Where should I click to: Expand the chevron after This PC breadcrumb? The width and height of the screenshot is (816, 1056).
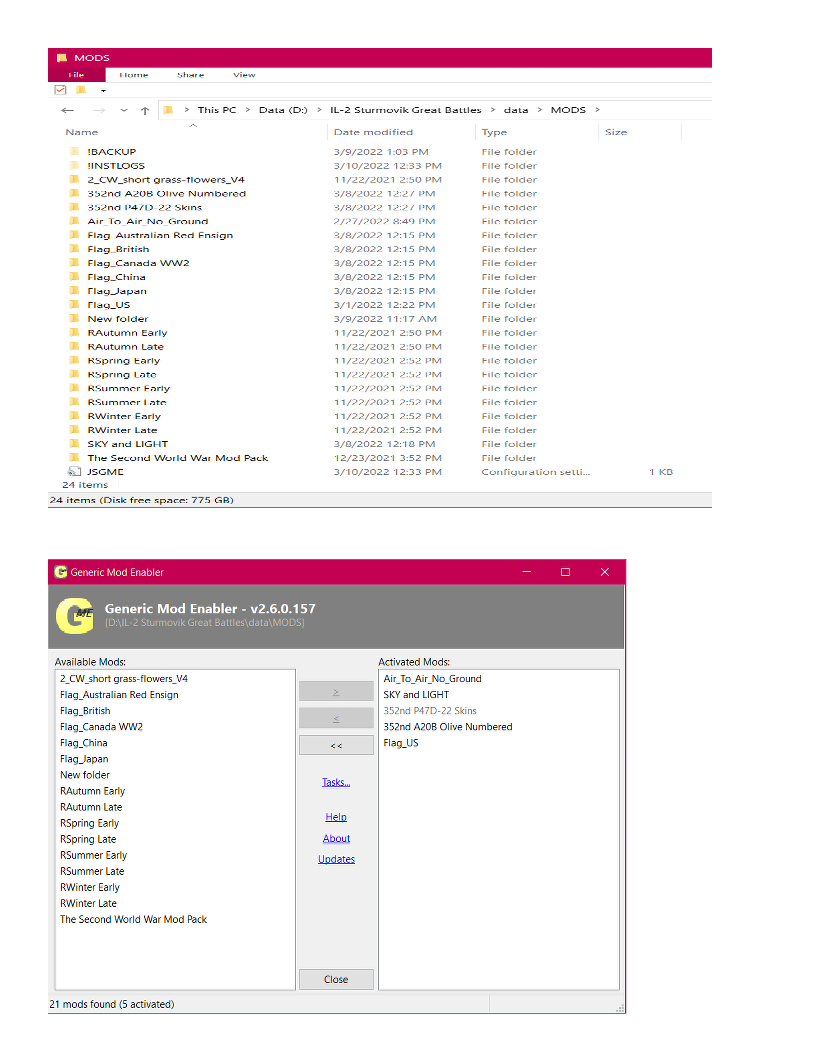coord(248,110)
